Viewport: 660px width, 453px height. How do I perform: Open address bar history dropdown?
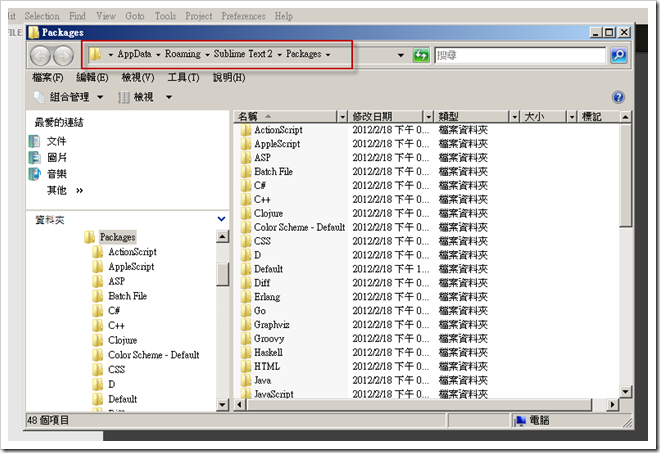pos(400,55)
